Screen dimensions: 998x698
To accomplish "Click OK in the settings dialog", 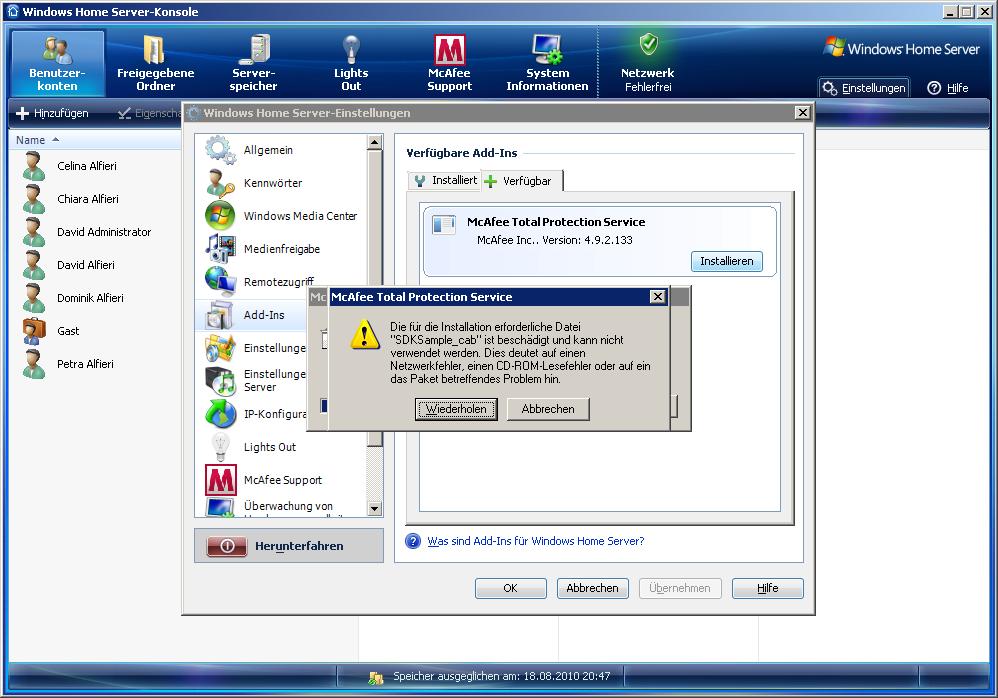I will [x=510, y=588].
